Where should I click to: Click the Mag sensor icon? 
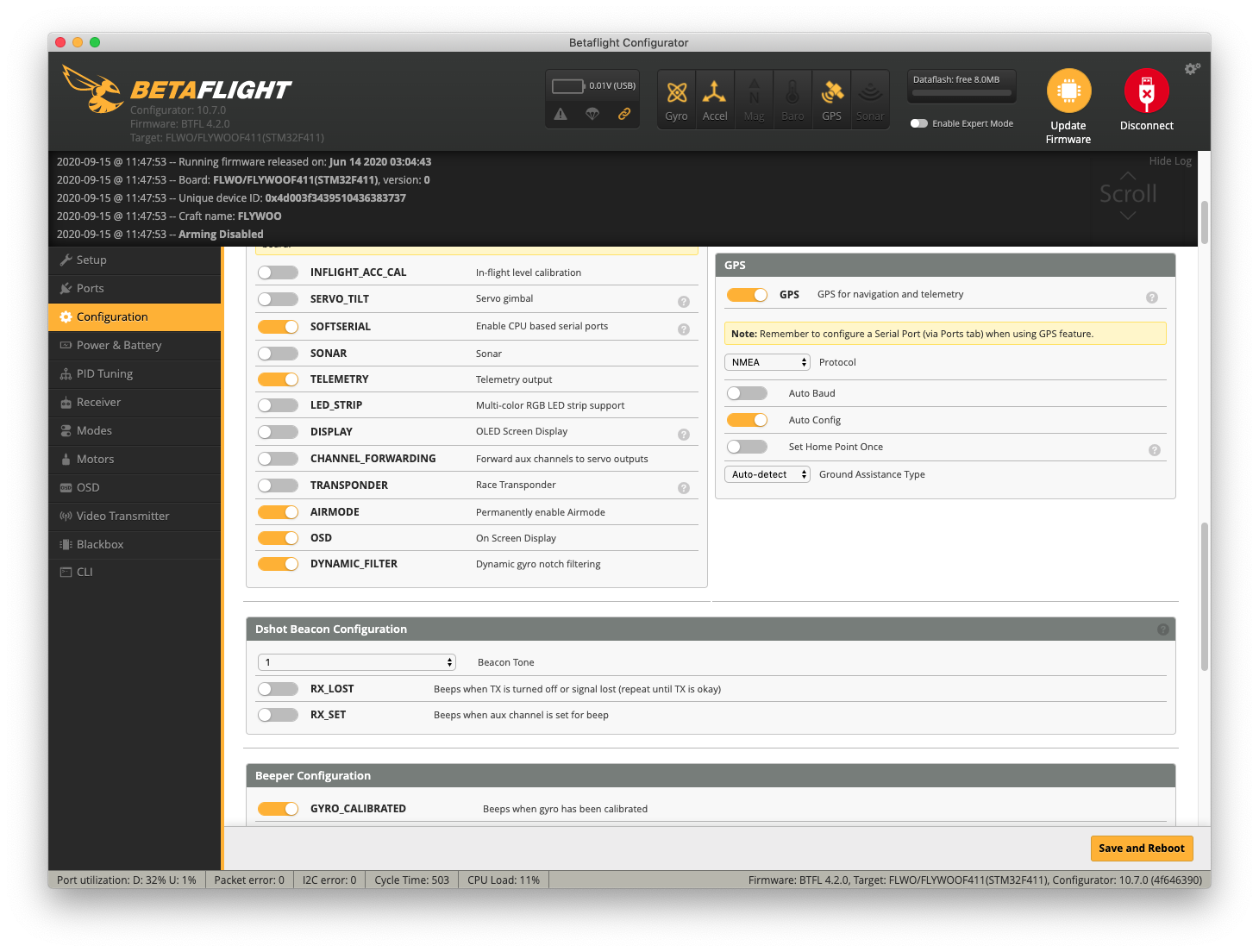coord(754,92)
